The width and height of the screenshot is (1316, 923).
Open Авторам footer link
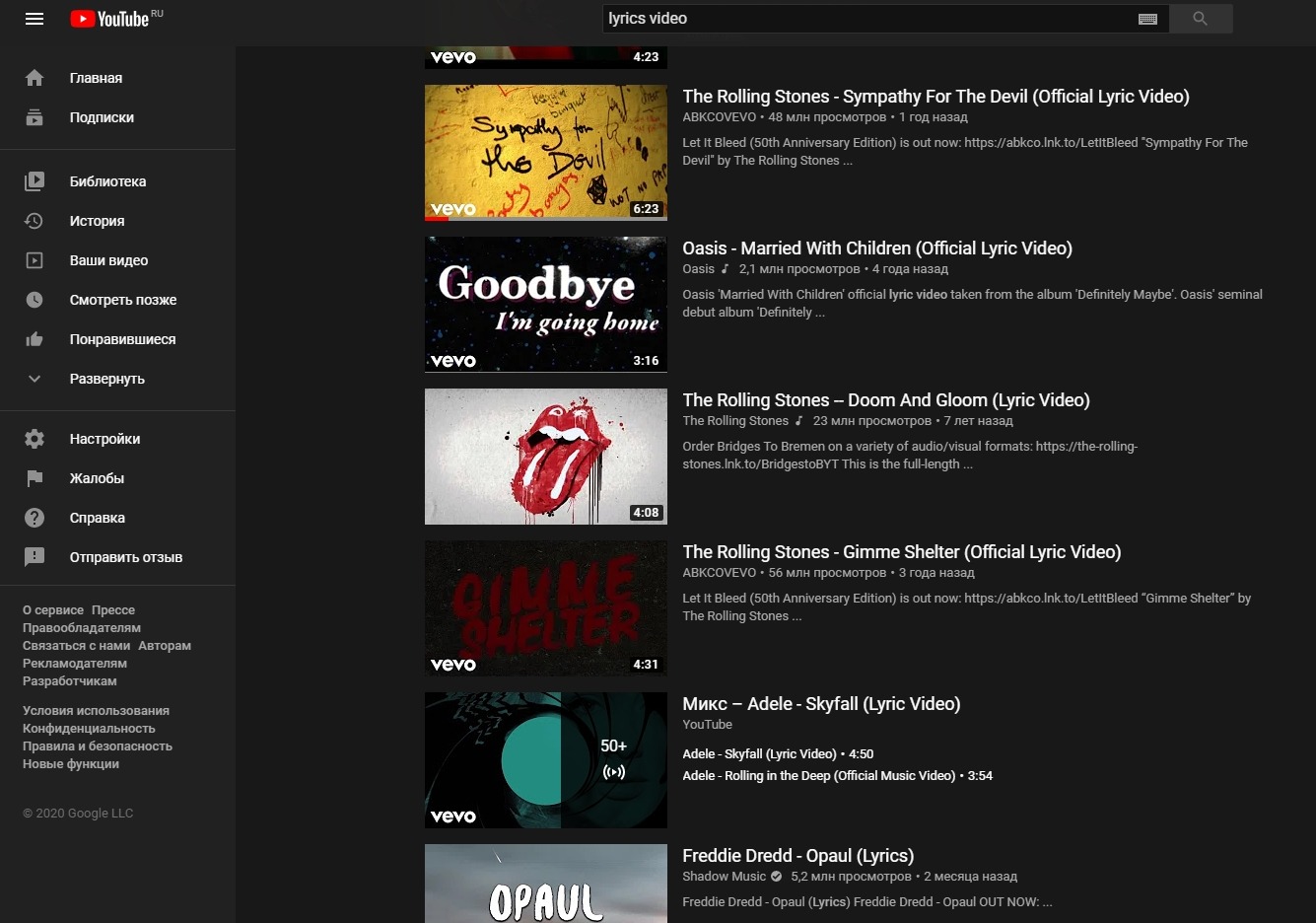[x=165, y=646]
